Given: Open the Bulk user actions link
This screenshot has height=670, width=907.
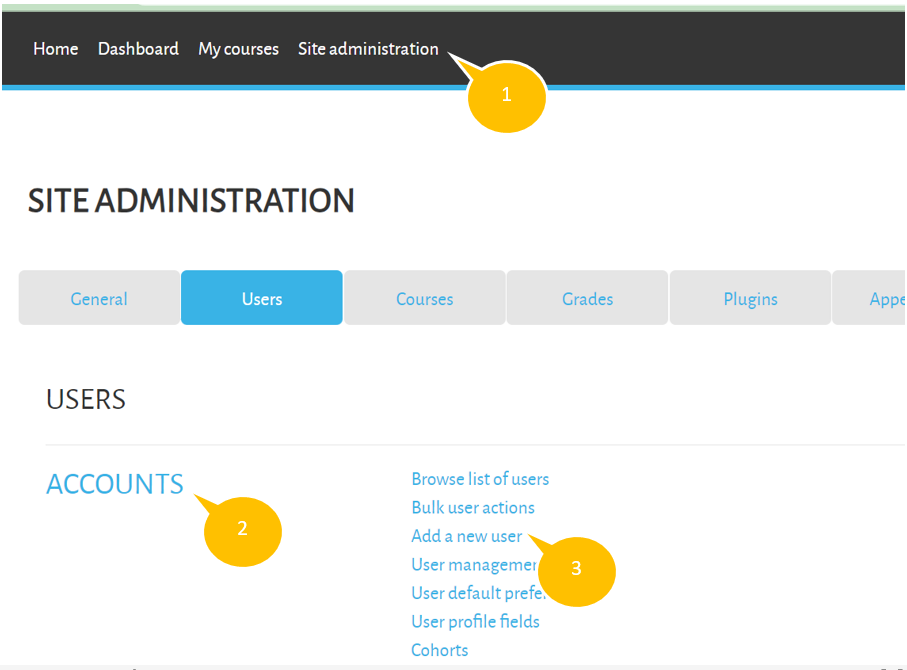Looking at the screenshot, I should coord(473,508).
